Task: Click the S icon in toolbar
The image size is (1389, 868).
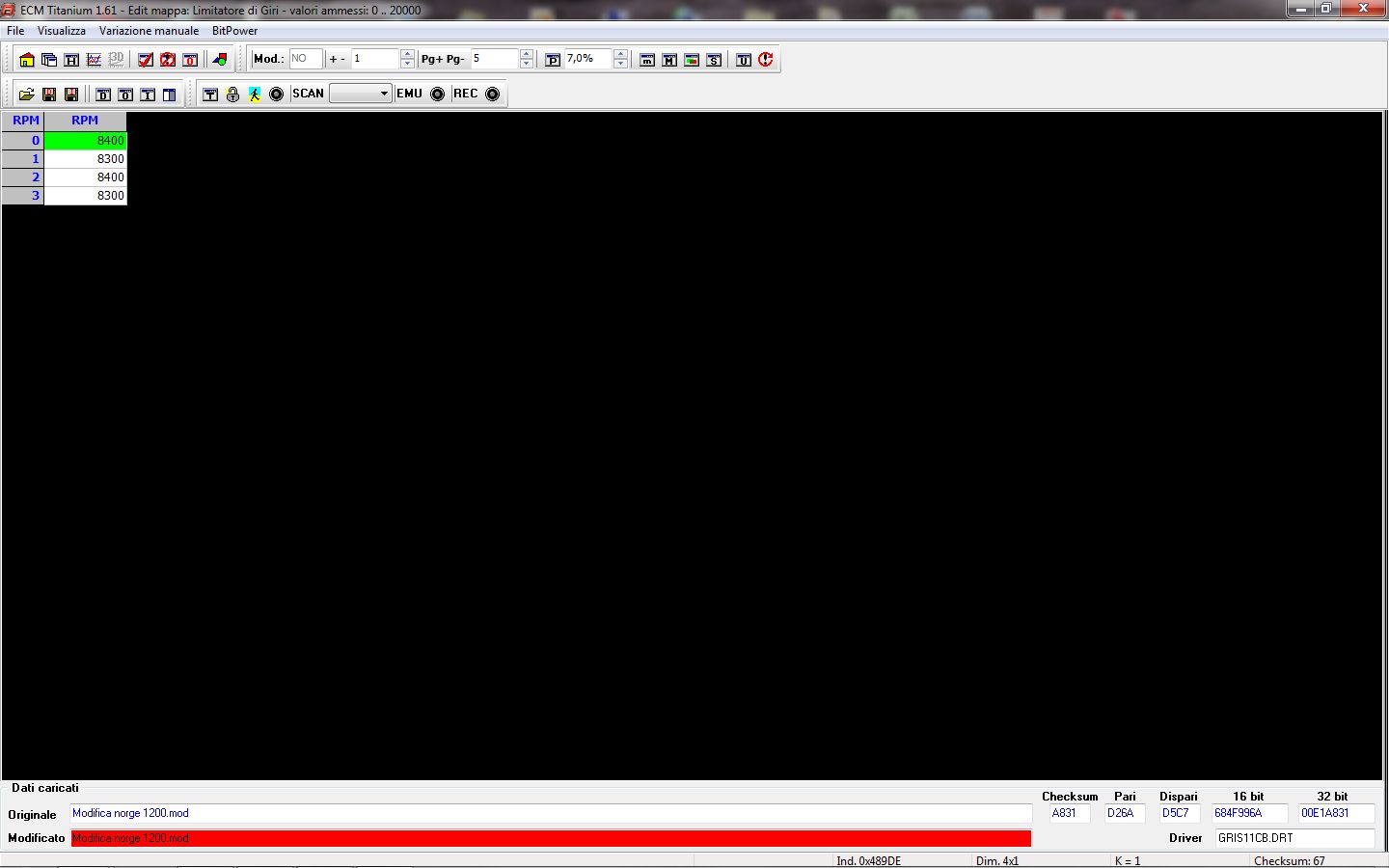Action: coord(714,60)
